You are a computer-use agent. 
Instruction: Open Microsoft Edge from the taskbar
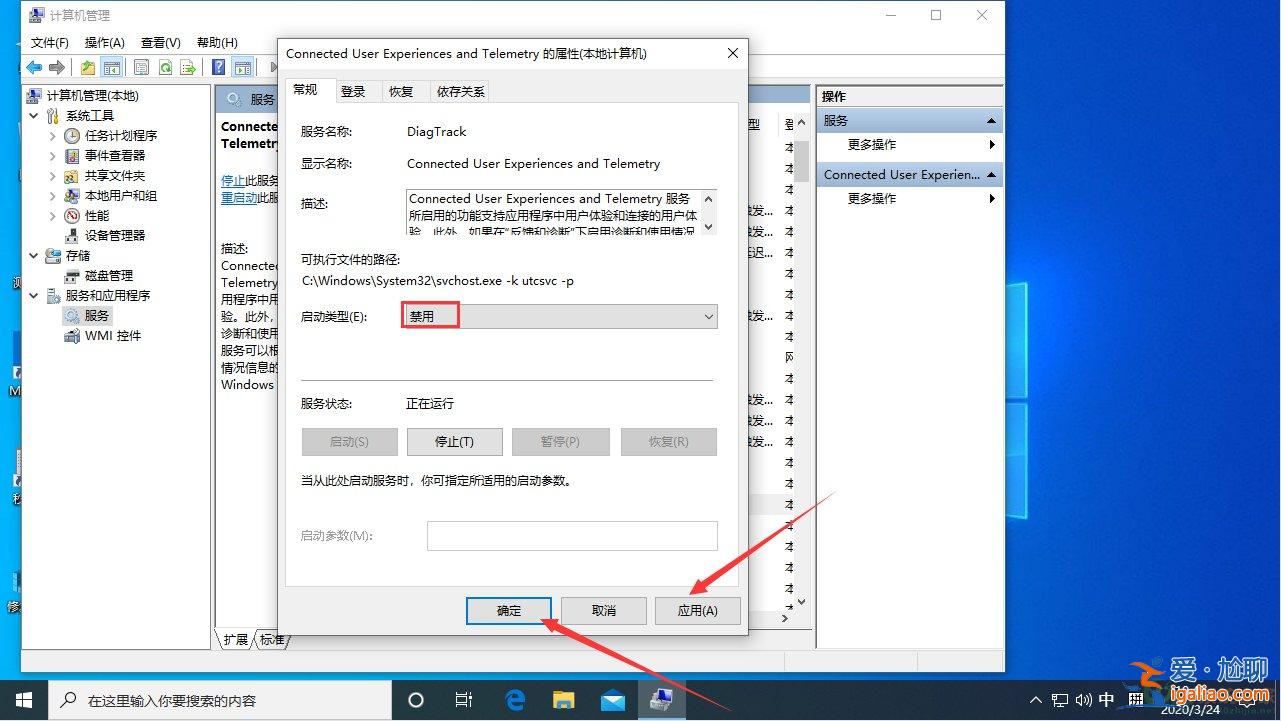coord(514,700)
